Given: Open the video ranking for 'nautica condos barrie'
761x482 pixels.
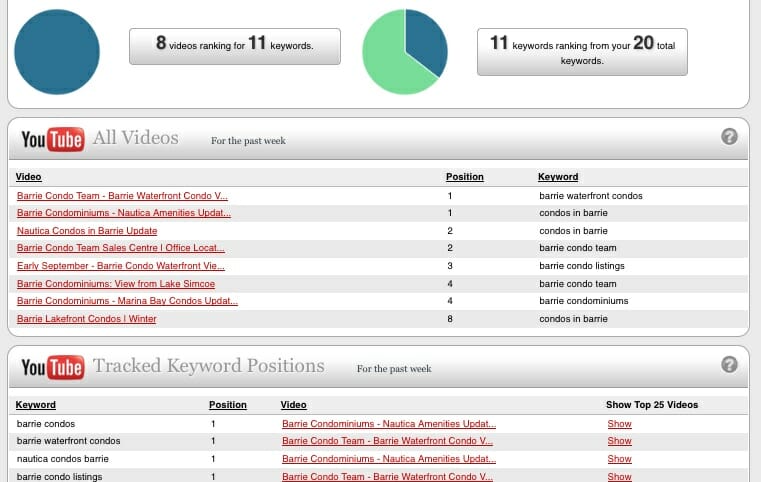Looking at the screenshot, I should (389, 459).
